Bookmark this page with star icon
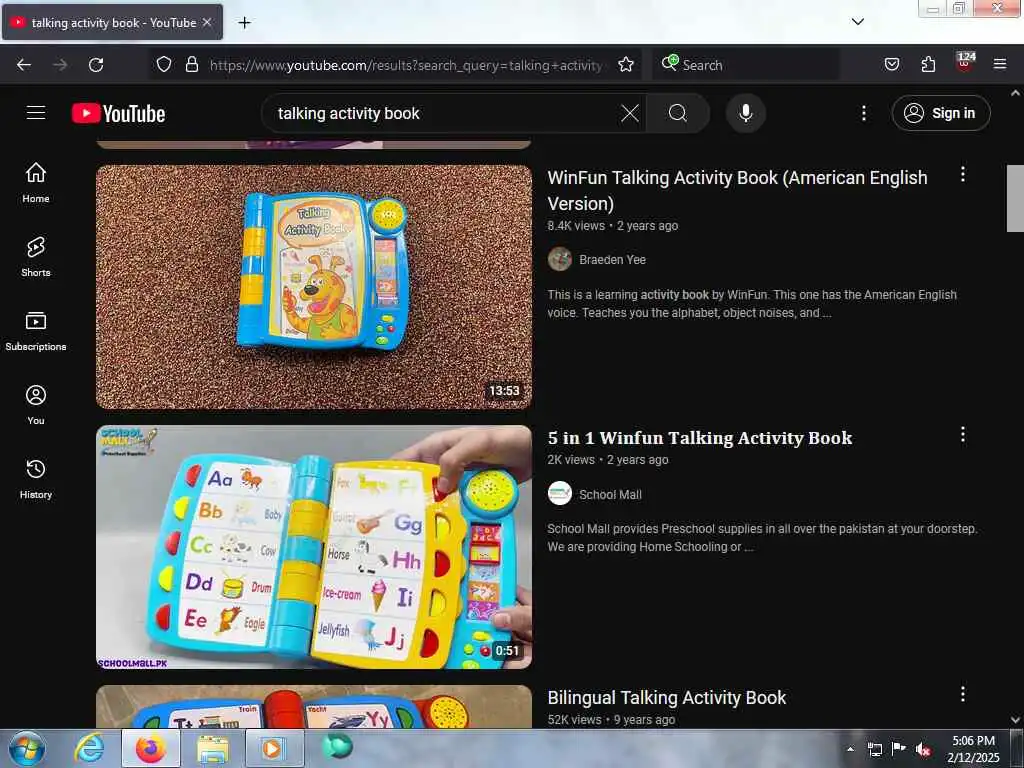The height and width of the screenshot is (768, 1024). click(x=626, y=64)
